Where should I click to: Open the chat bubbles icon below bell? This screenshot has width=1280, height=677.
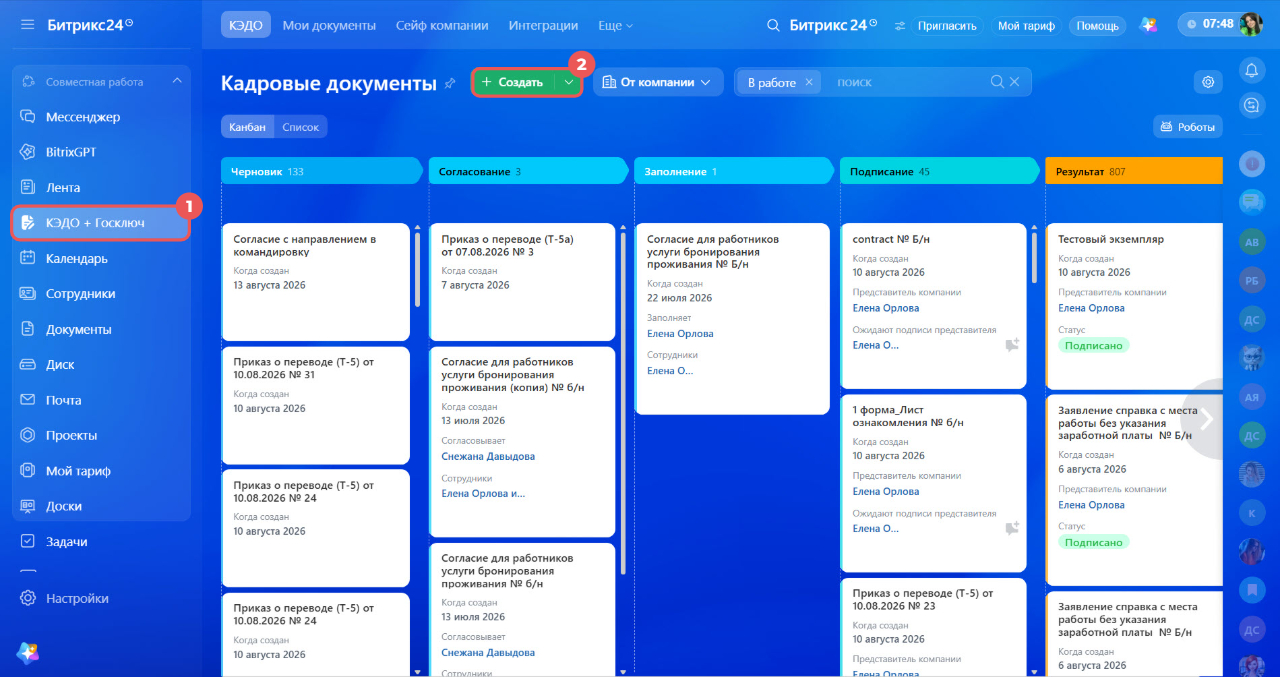1251,104
